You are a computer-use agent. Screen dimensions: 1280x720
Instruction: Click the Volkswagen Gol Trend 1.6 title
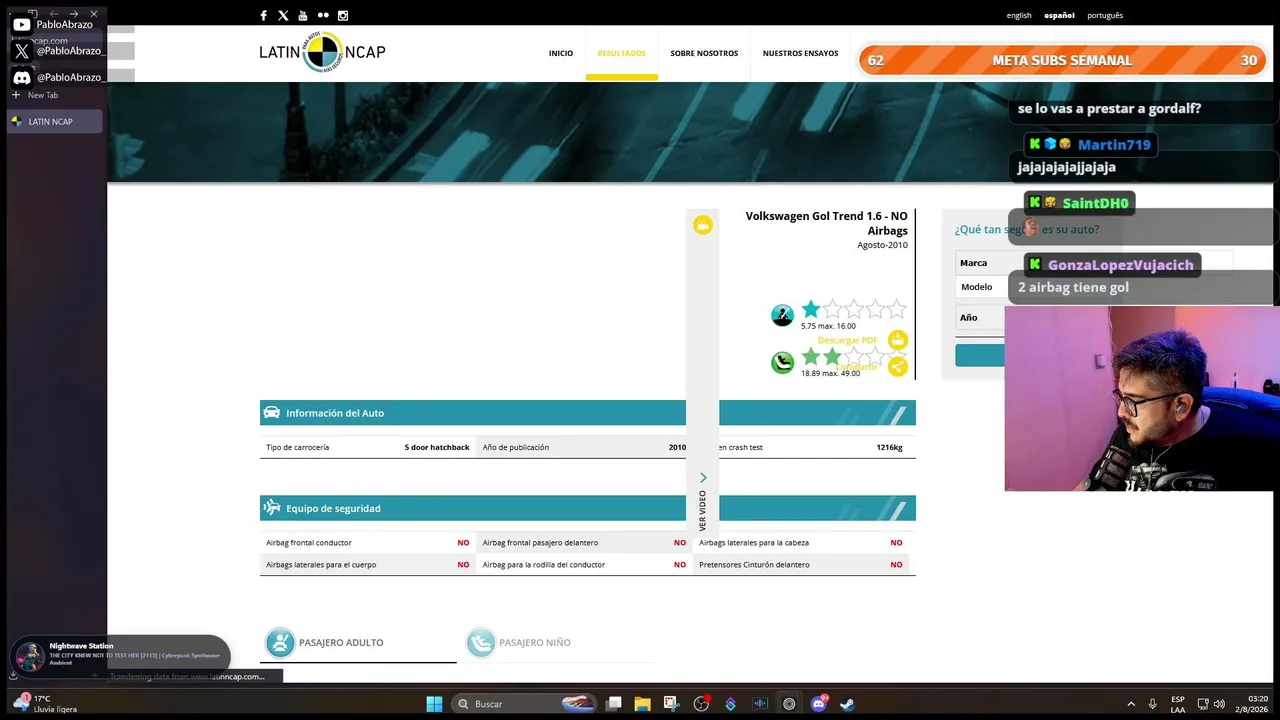point(827,223)
